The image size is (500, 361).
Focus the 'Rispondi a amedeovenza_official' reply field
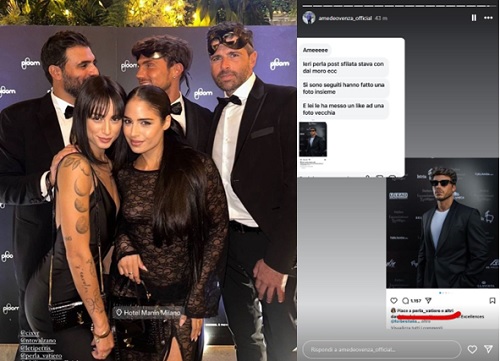[x=382, y=349]
